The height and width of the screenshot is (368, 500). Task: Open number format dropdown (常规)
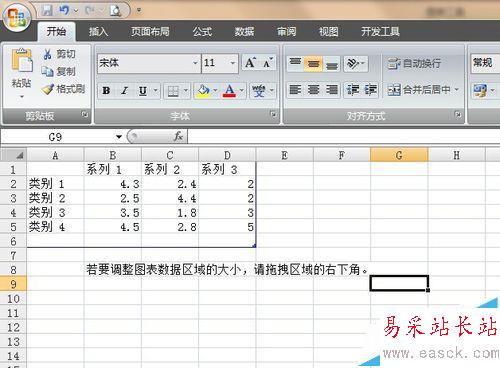click(485, 63)
